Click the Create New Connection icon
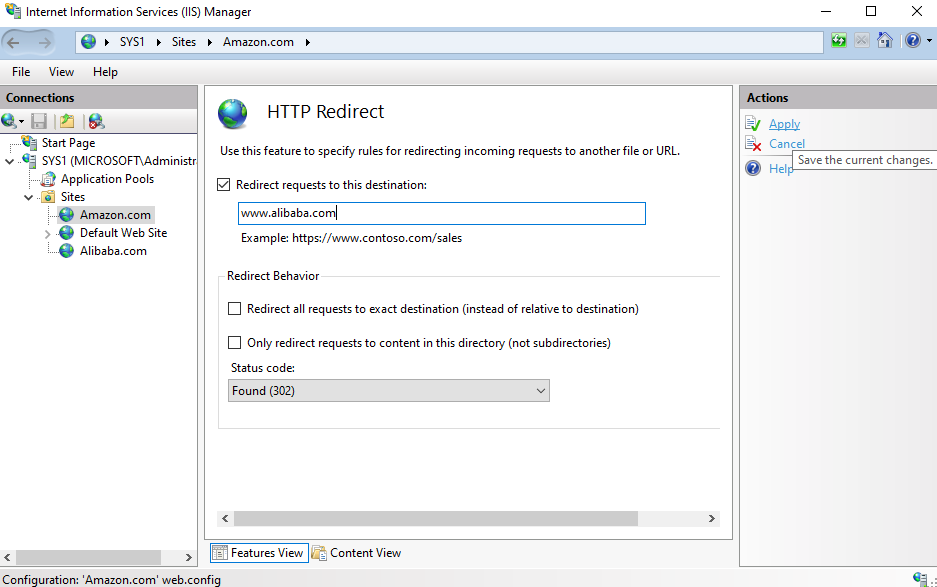 pyautogui.click(x=10, y=121)
